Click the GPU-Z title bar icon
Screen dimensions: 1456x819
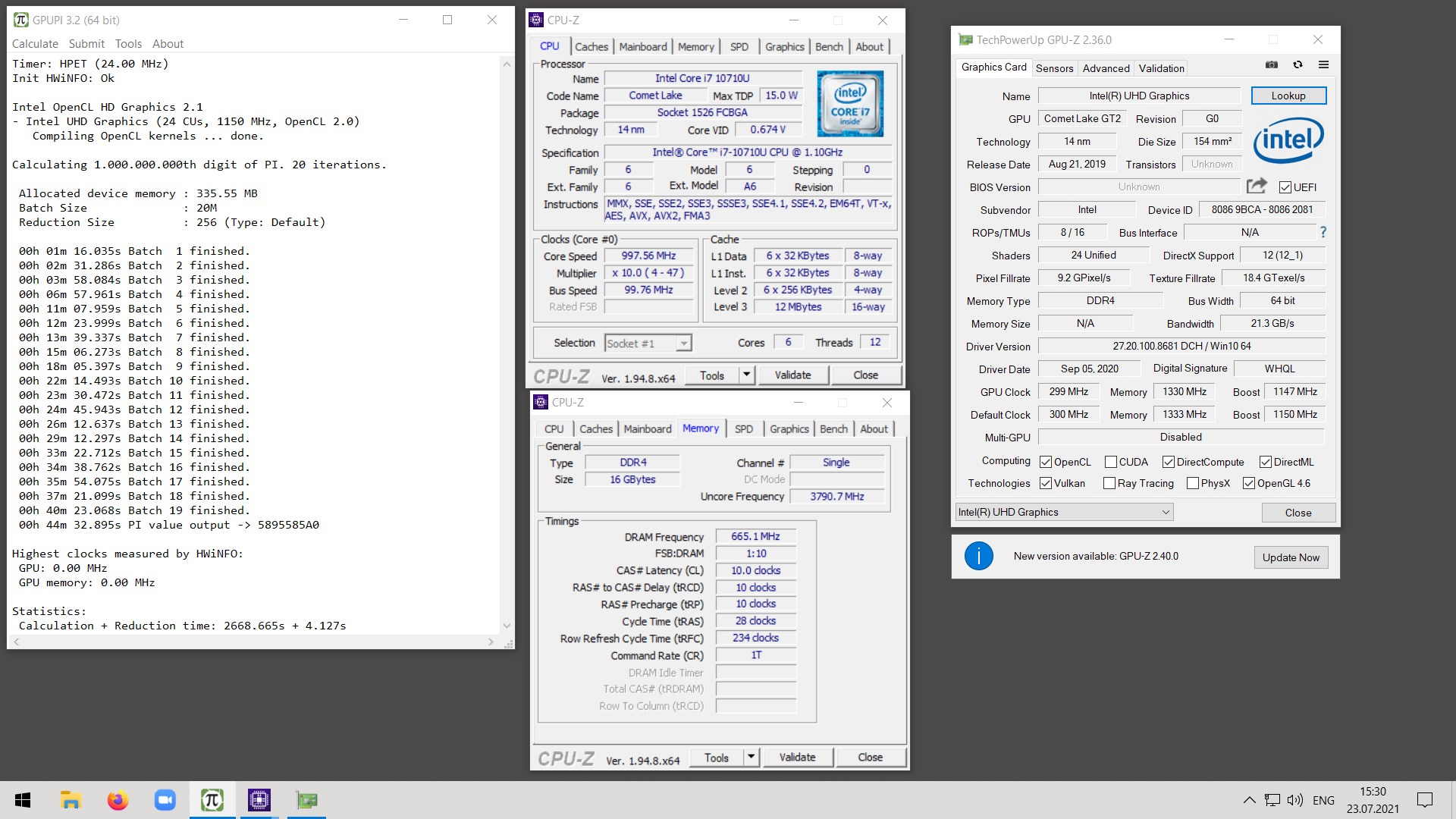click(x=965, y=39)
